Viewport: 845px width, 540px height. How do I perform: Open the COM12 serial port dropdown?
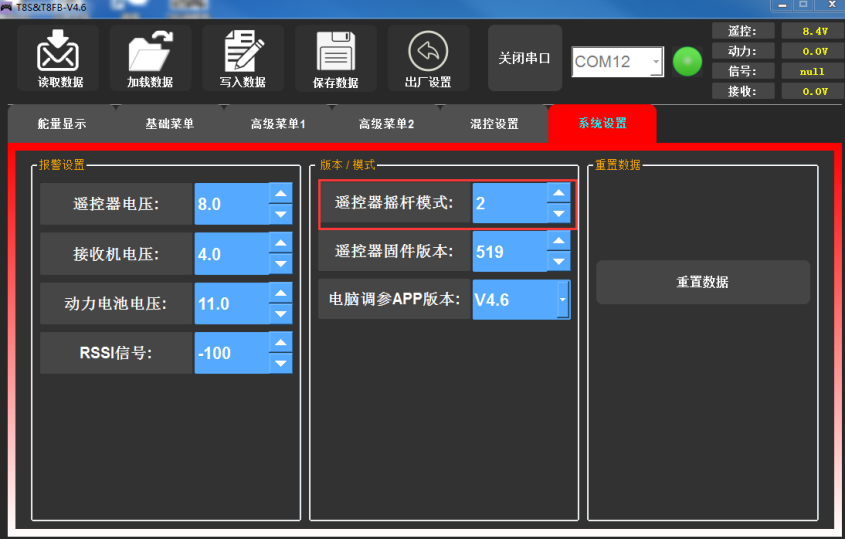[x=656, y=62]
